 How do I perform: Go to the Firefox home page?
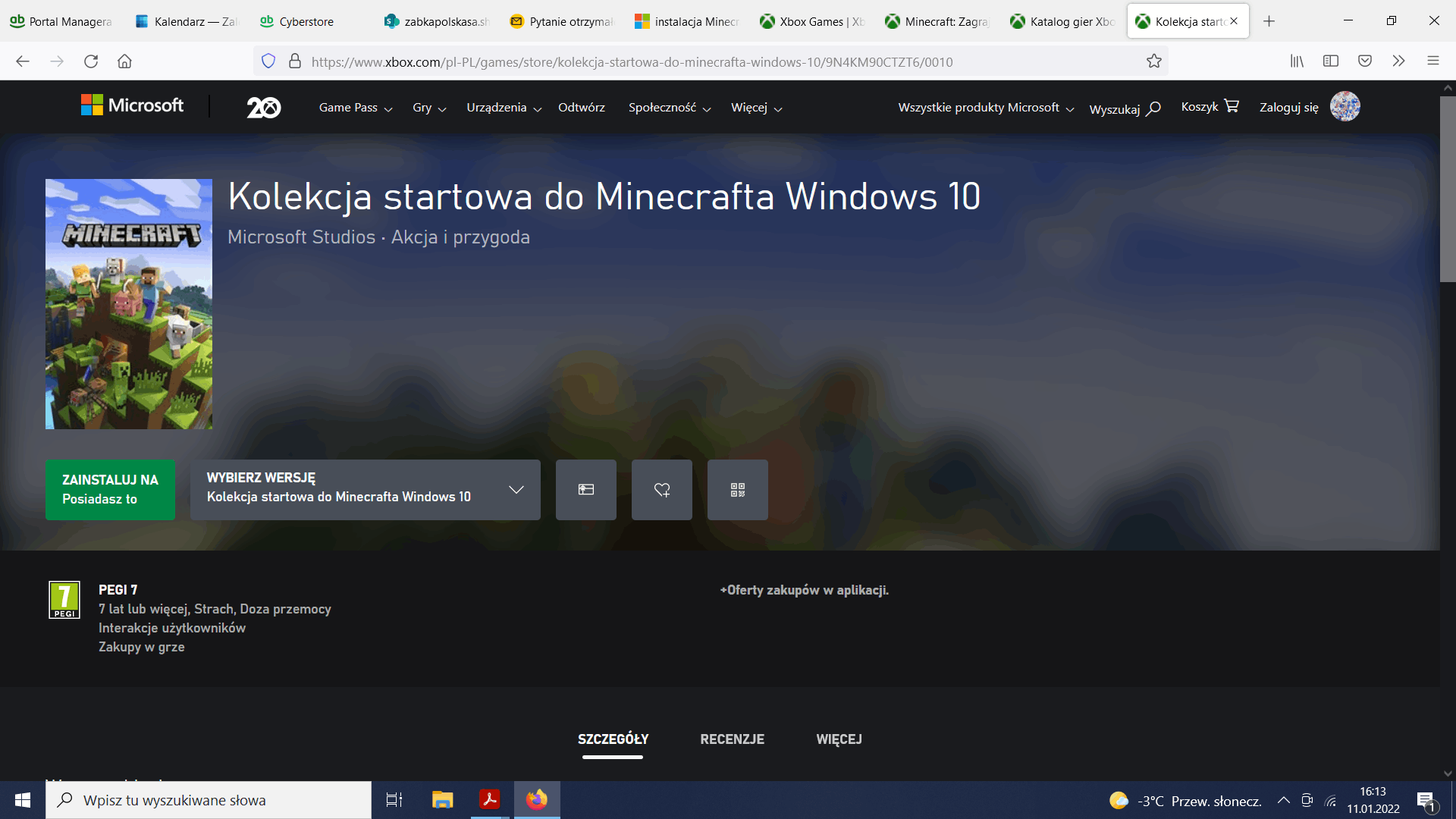(124, 61)
